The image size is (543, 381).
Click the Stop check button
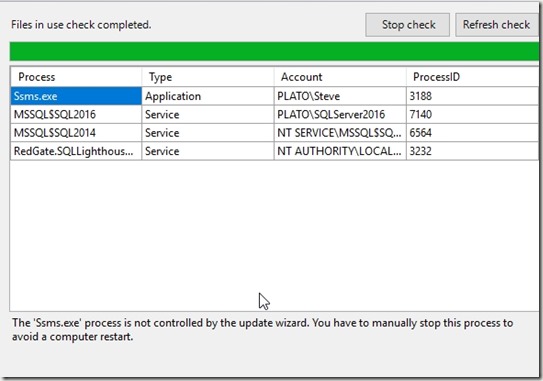pos(407,25)
